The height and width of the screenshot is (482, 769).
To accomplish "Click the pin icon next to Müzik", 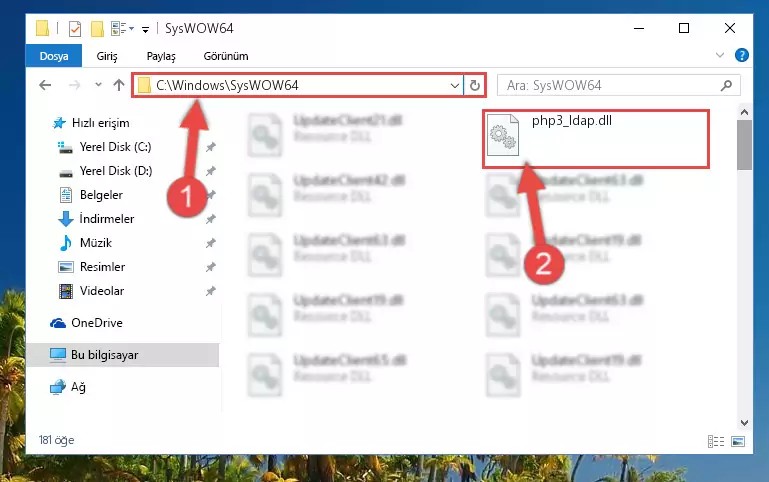I will [210, 243].
